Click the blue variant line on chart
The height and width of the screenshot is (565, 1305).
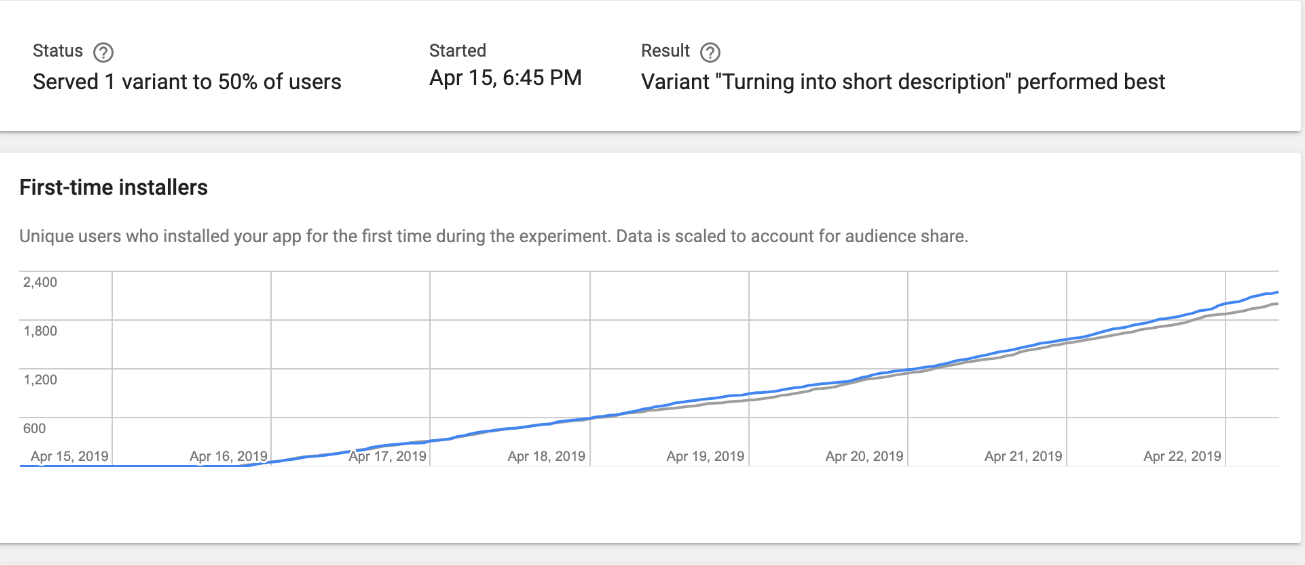pyautogui.click(x=1255, y=296)
